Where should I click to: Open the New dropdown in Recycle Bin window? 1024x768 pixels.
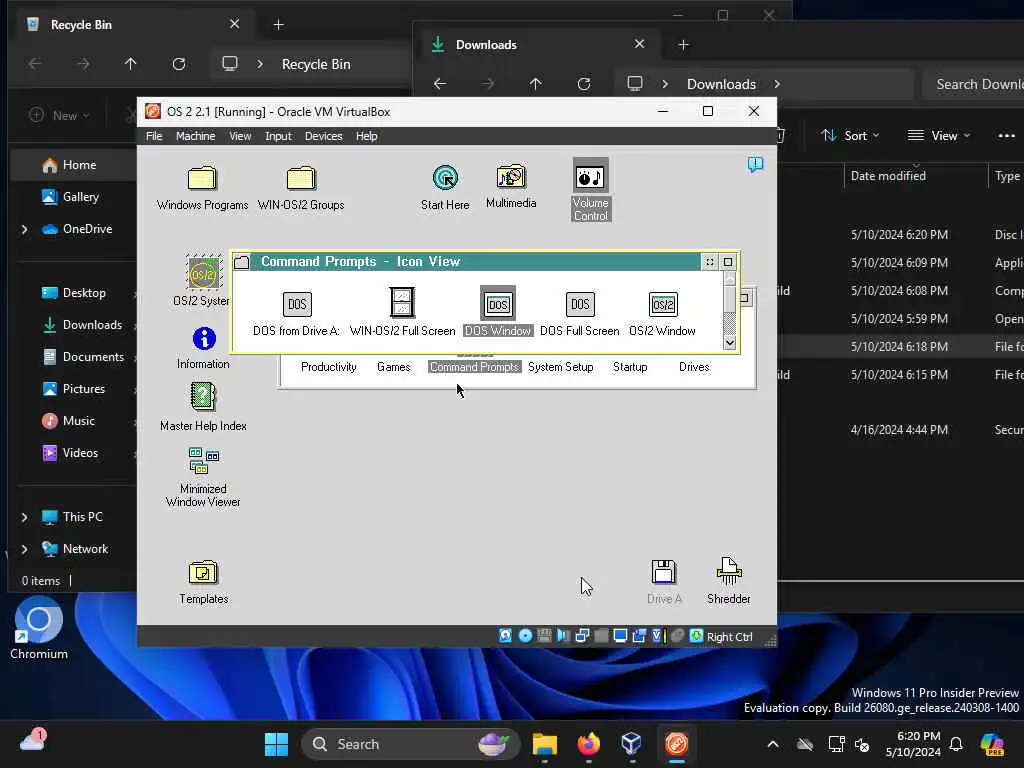[x=59, y=116]
